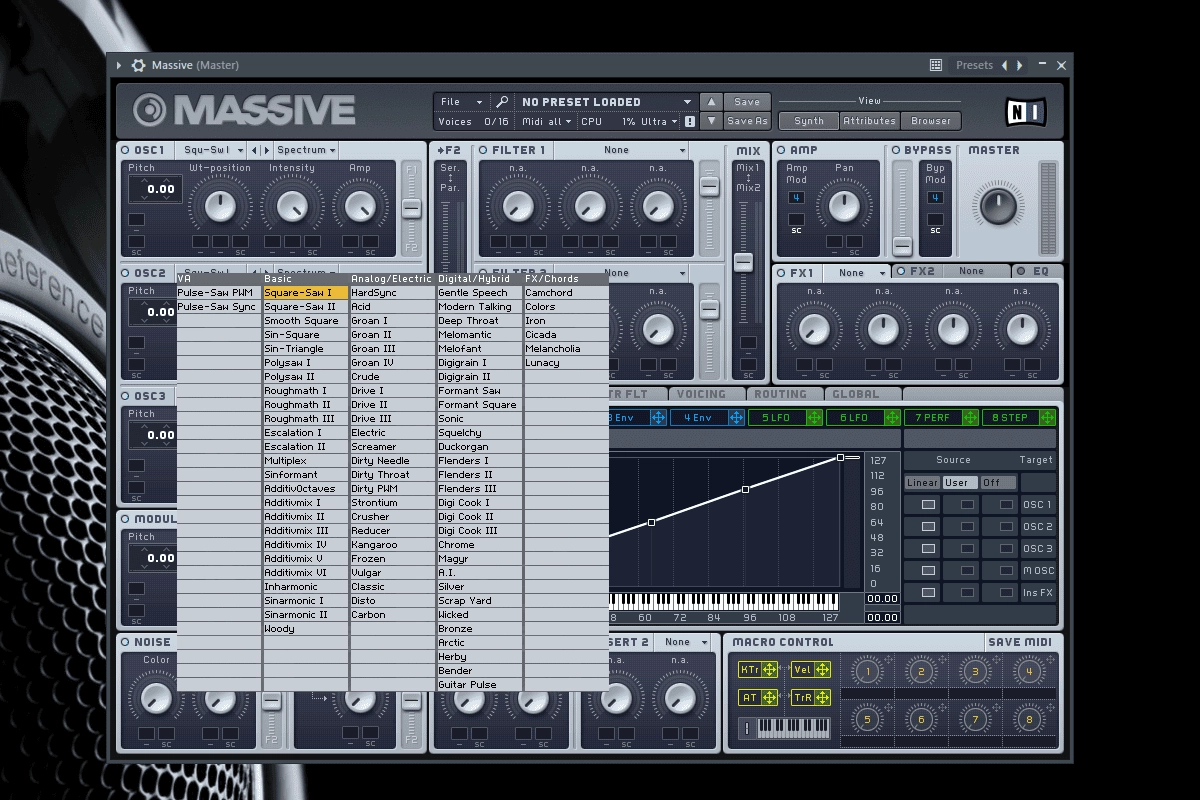Open plugin settings gear in title bar
The height and width of the screenshot is (800, 1200).
[x=138, y=65]
